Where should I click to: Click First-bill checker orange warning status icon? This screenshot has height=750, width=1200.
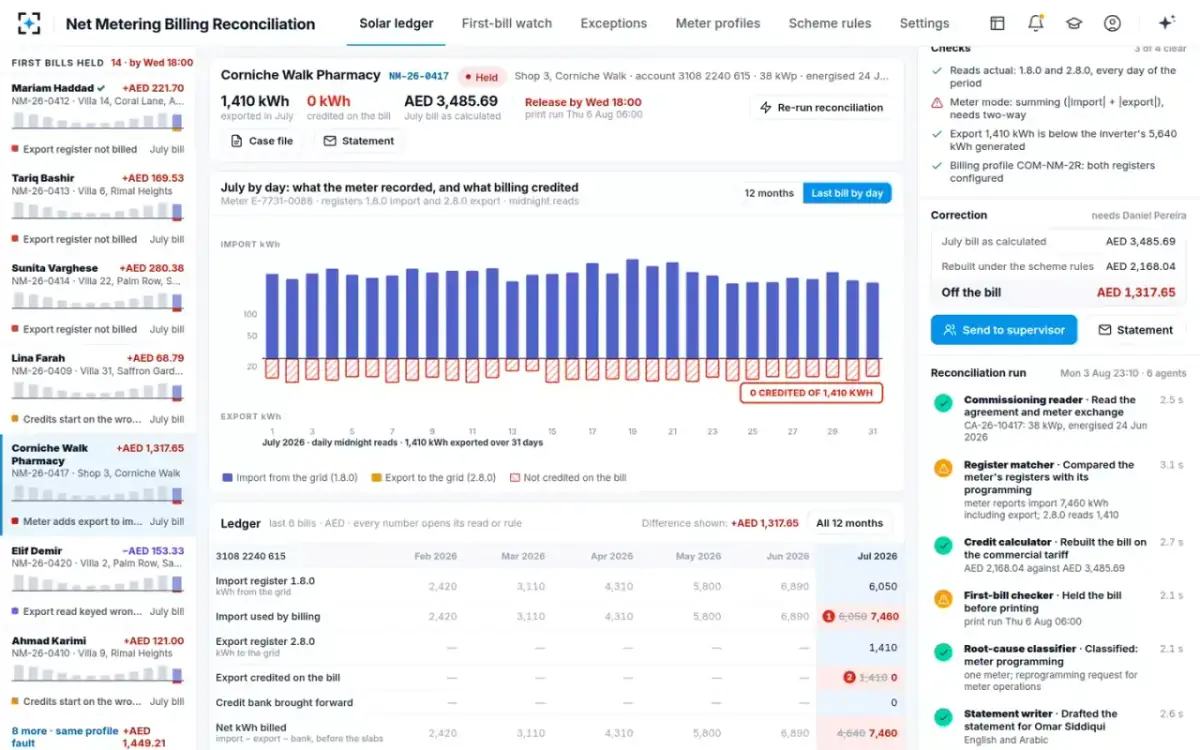click(x=942, y=598)
